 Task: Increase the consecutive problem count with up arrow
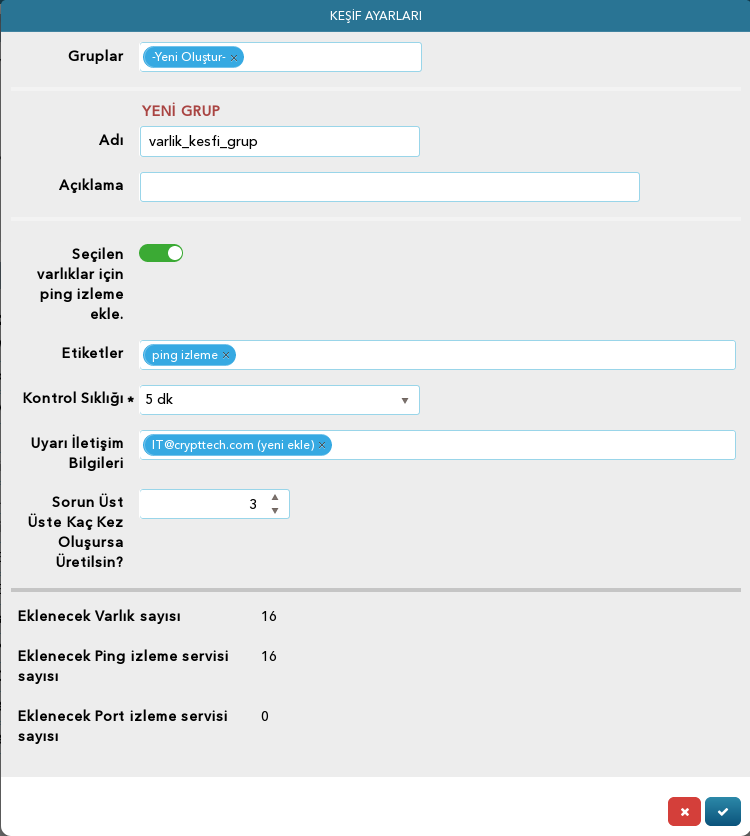pyautogui.click(x=275, y=497)
